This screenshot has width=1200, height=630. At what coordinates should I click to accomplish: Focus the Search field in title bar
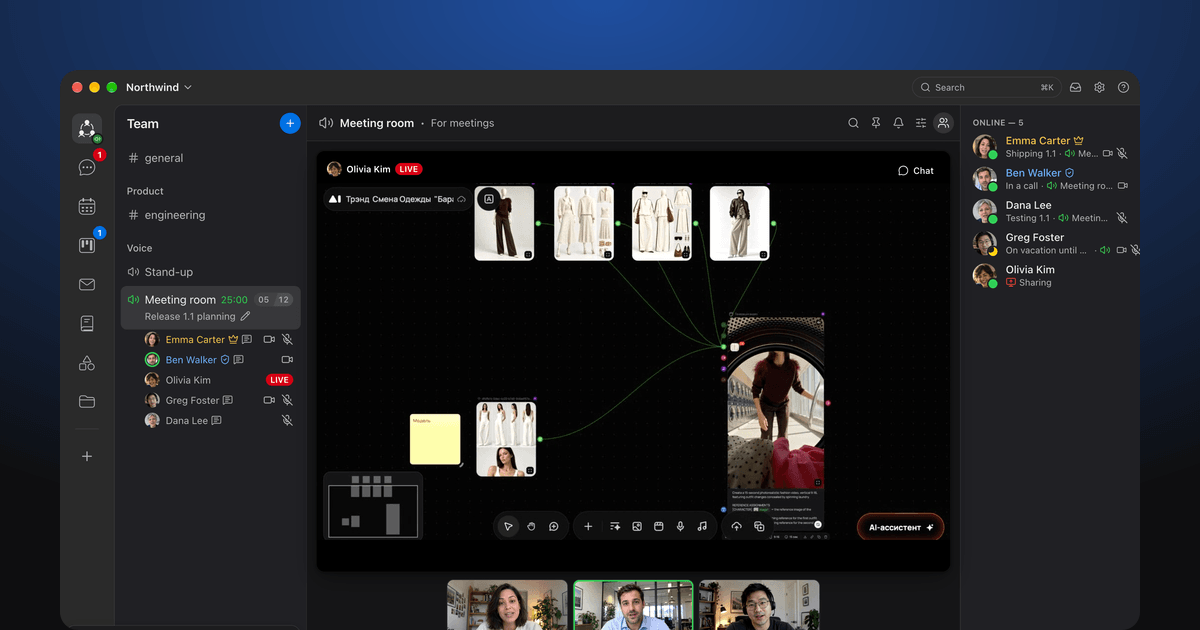pos(986,87)
